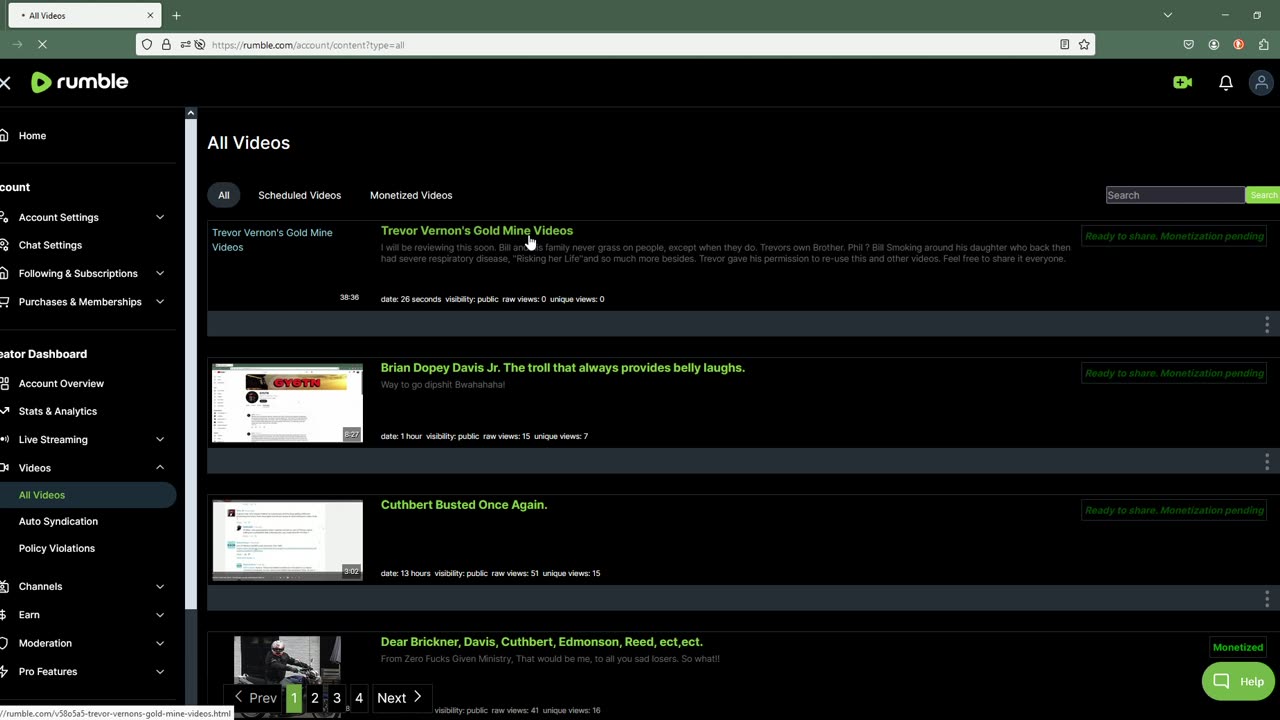Screen dimensions: 1280x720
Task: Open Trevor Vernon's Gold Mine Videos title link
Action: tap(477, 231)
